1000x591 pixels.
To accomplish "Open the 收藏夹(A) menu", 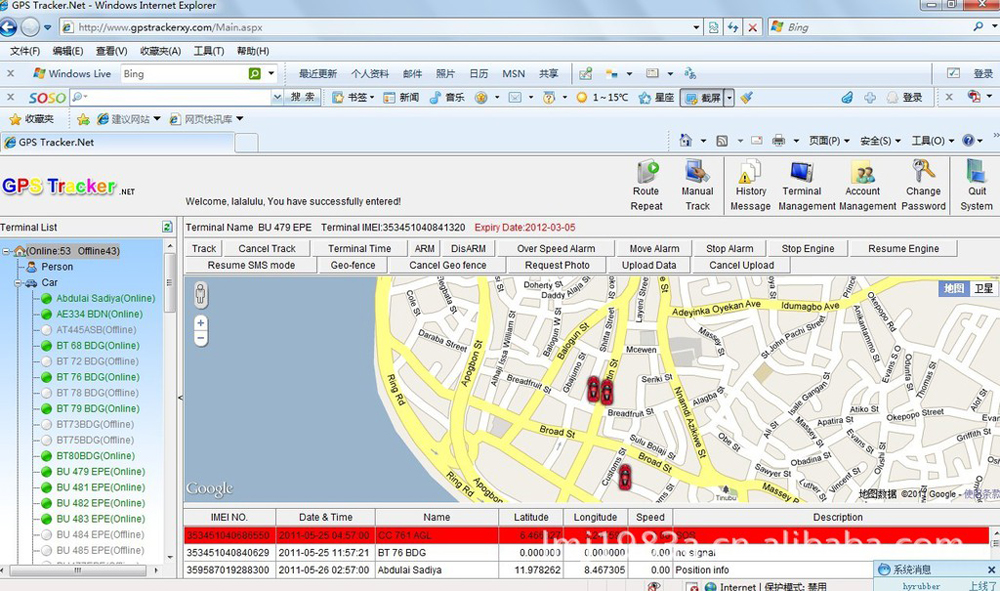I will point(160,51).
